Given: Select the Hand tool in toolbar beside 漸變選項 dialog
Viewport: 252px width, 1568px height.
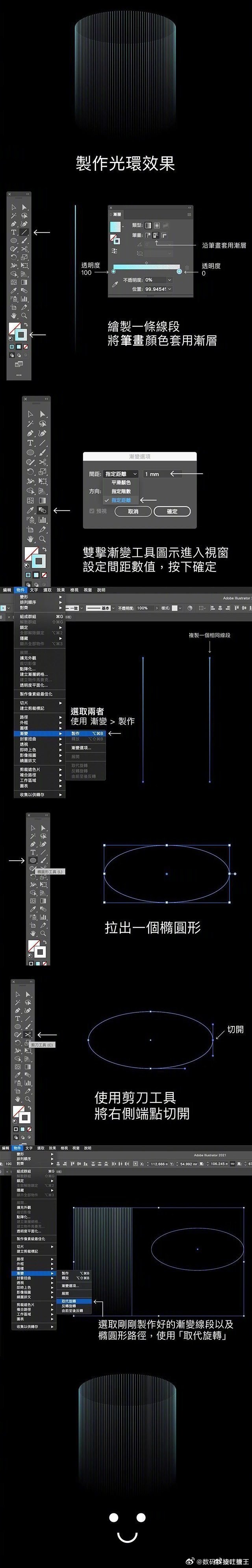Looking at the screenshot, I should click(30, 539).
